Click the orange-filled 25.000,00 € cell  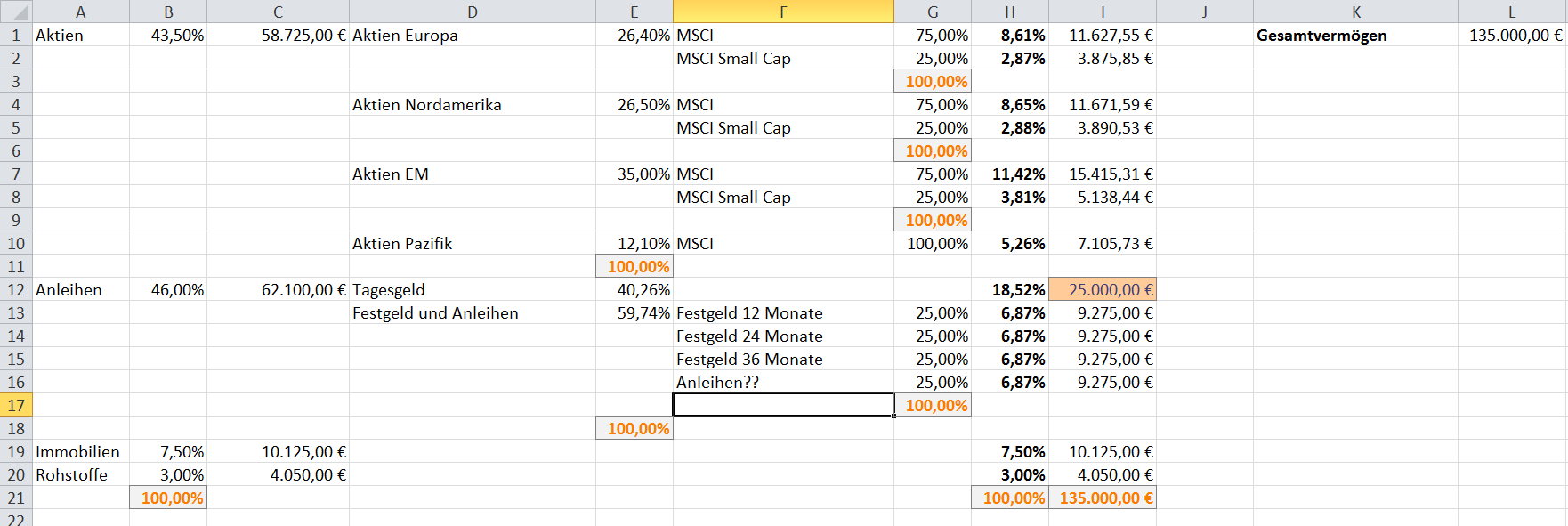tap(1103, 289)
